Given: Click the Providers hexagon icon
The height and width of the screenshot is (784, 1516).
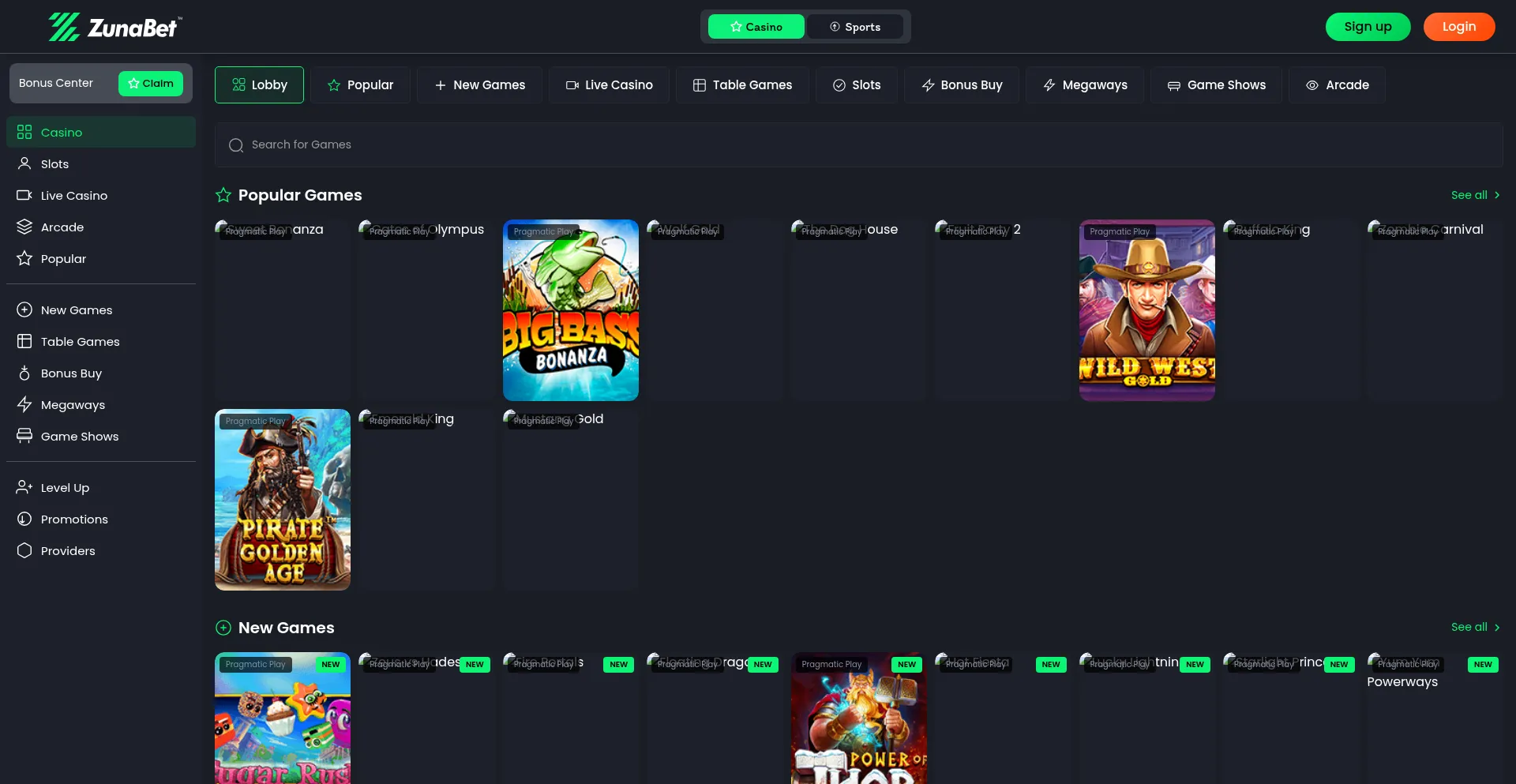Looking at the screenshot, I should point(24,550).
